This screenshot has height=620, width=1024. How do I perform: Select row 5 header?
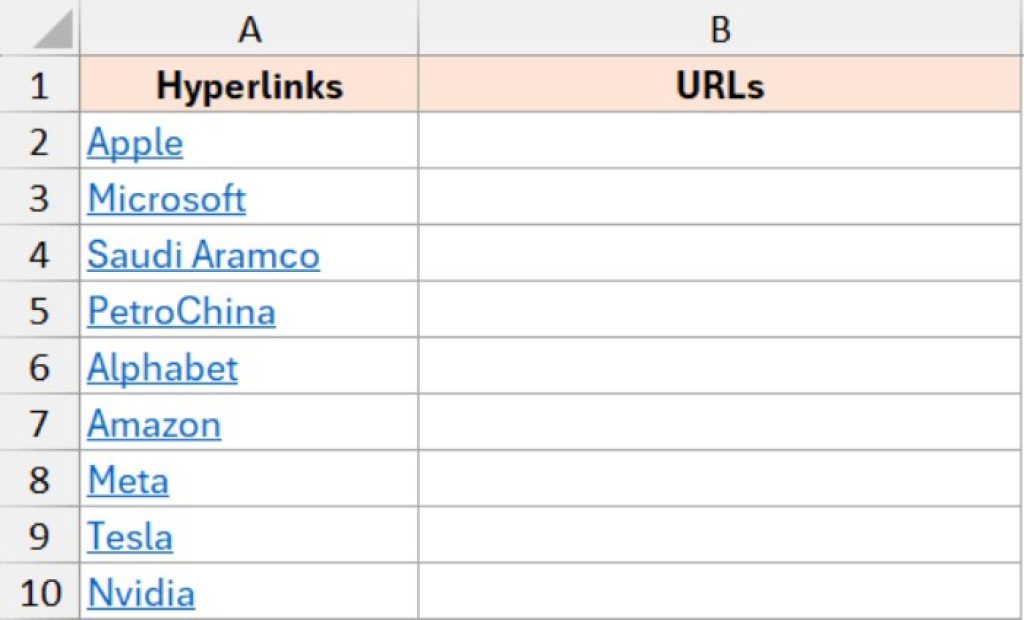click(x=40, y=311)
